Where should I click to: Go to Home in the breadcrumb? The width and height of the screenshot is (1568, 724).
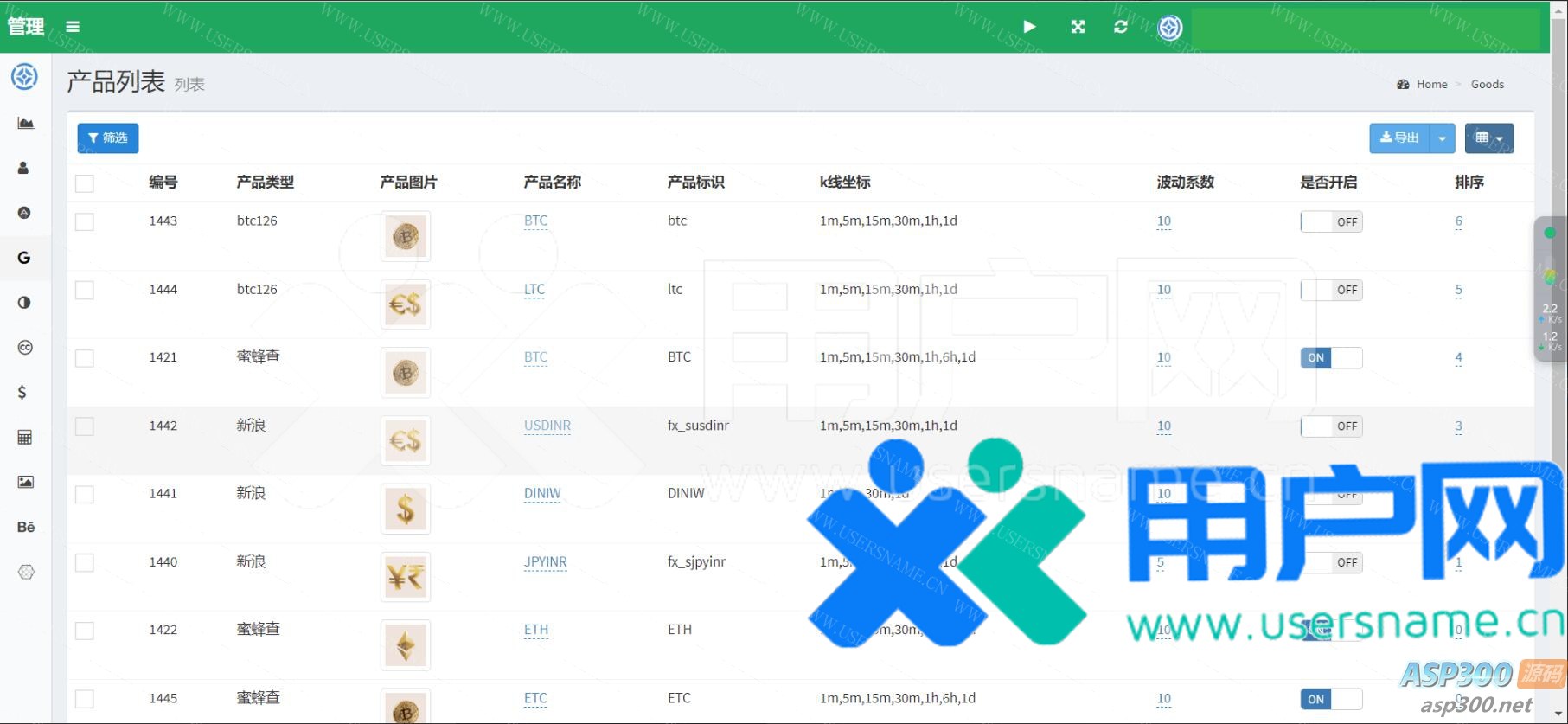tap(1431, 84)
